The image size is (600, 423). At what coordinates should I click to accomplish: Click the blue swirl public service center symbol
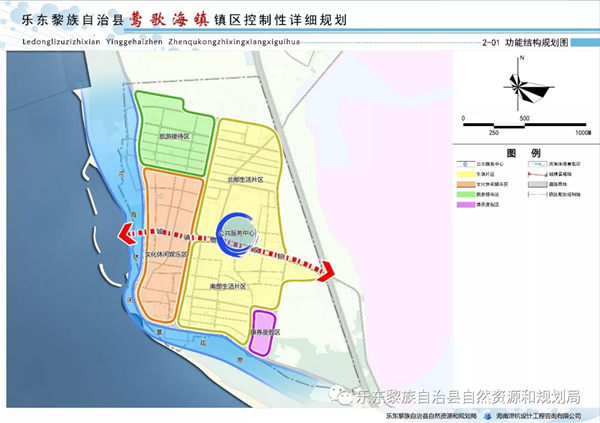(238, 234)
